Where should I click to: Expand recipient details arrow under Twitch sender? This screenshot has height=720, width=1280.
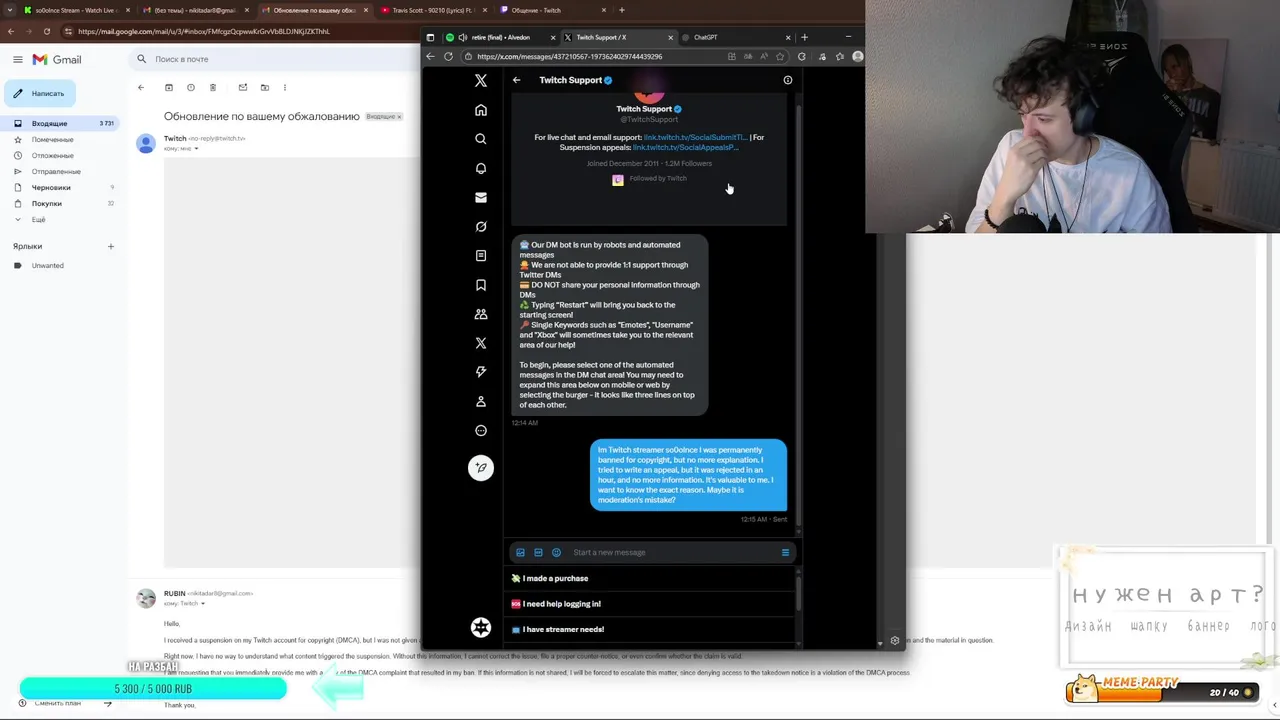click(196, 149)
